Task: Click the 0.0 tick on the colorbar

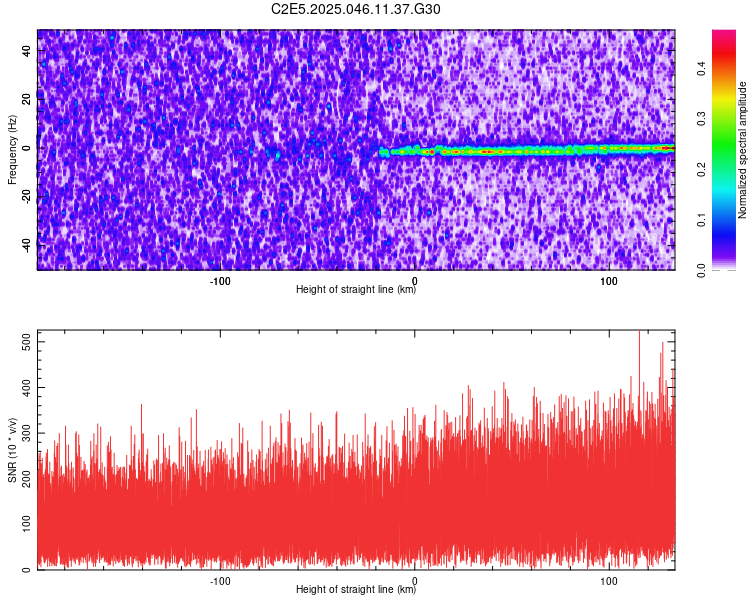Action: pyautogui.click(x=701, y=270)
